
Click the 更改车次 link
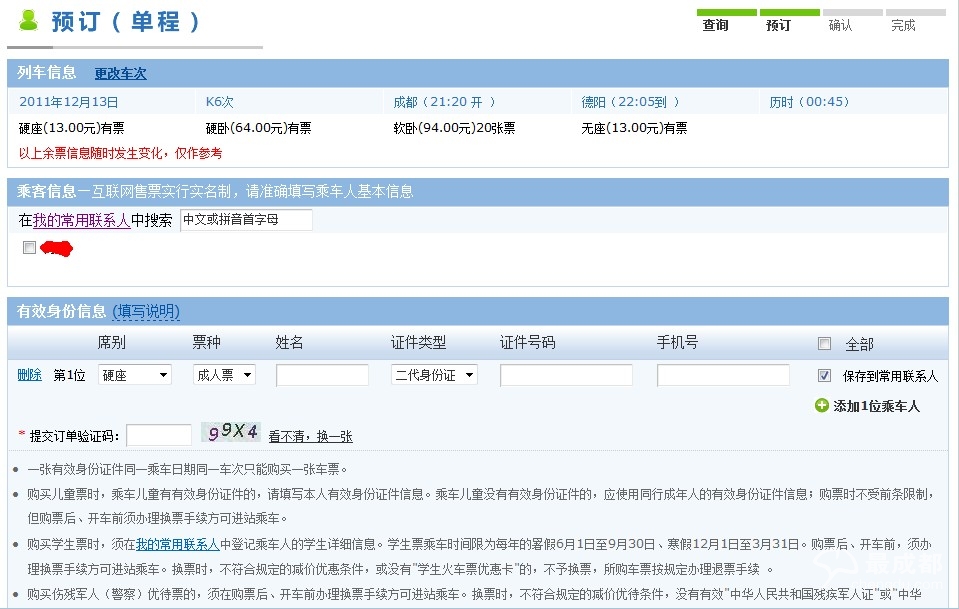point(120,73)
